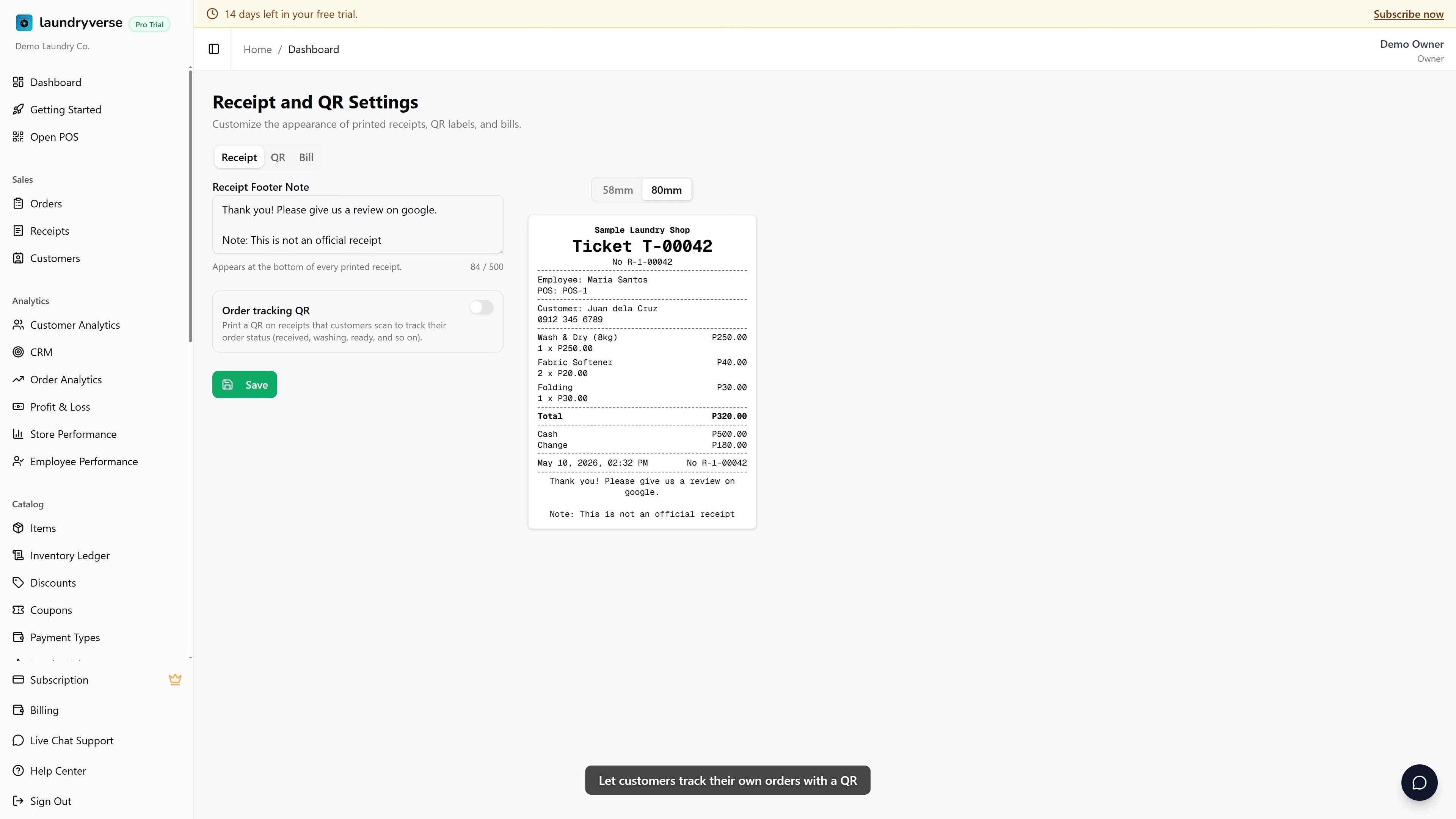Image resolution: width=1456 pixels, height=819 pixels.
Task: Open the Receipts page
Action: 50,231
